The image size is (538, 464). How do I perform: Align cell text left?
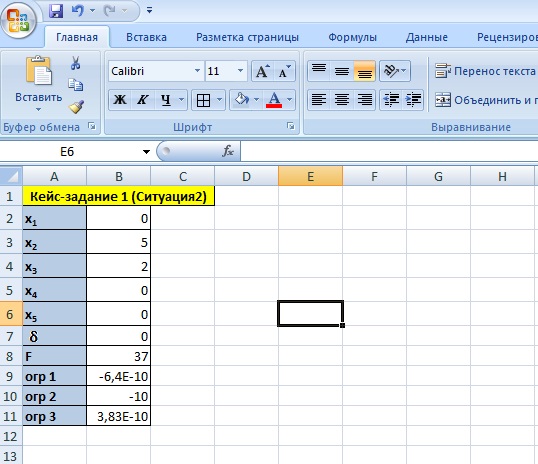tap(319, 100)
